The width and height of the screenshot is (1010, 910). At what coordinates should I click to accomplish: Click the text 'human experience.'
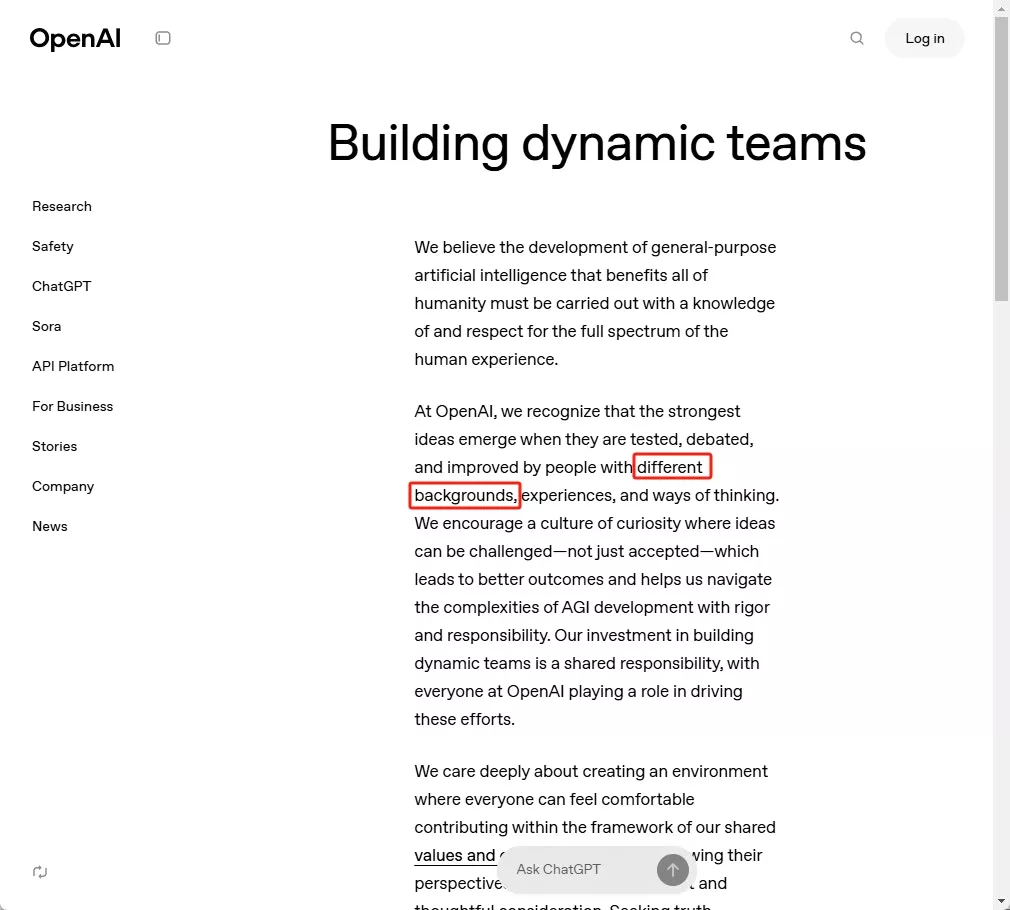click(x=486, y=359)
